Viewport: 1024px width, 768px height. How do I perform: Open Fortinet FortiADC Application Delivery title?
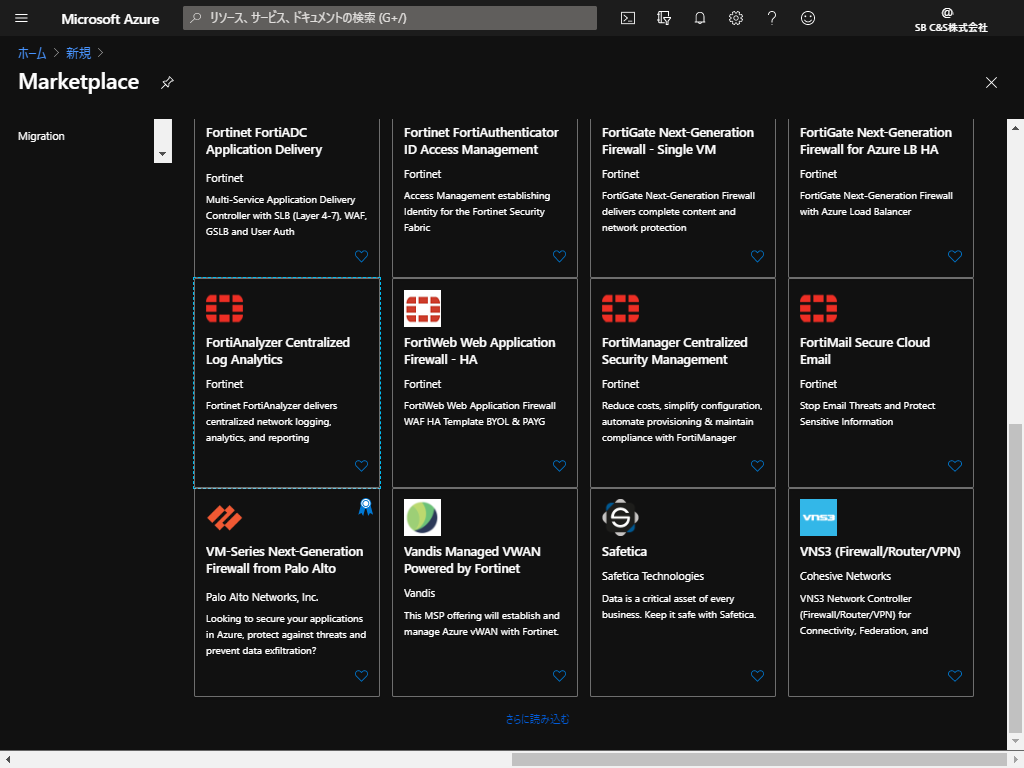[x=264, y=141]
